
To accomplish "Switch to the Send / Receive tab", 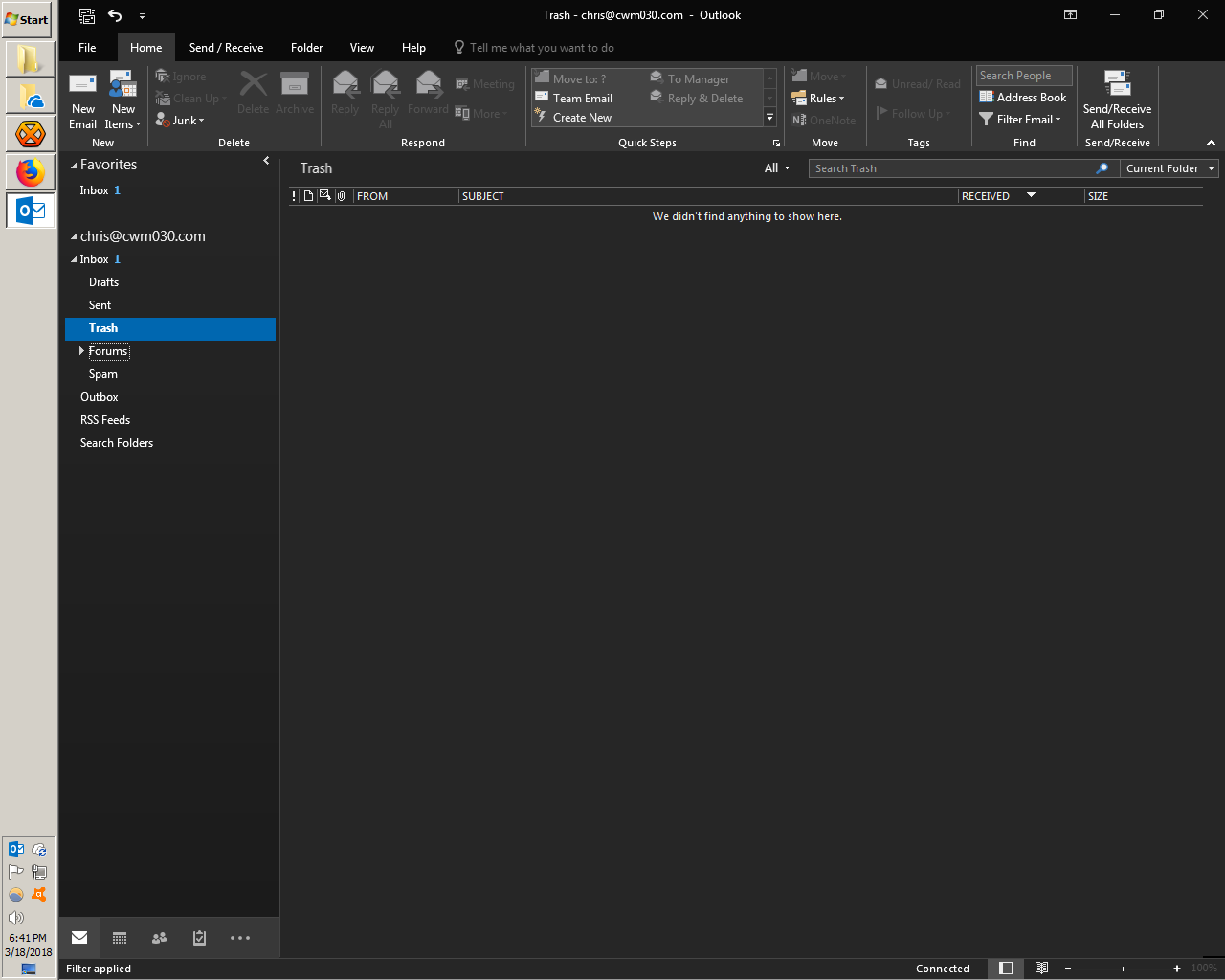I will (x=226, y=48).
